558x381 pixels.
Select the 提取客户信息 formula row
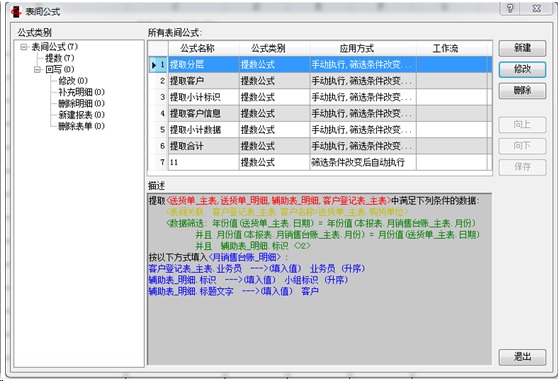(x=320, y=113)
